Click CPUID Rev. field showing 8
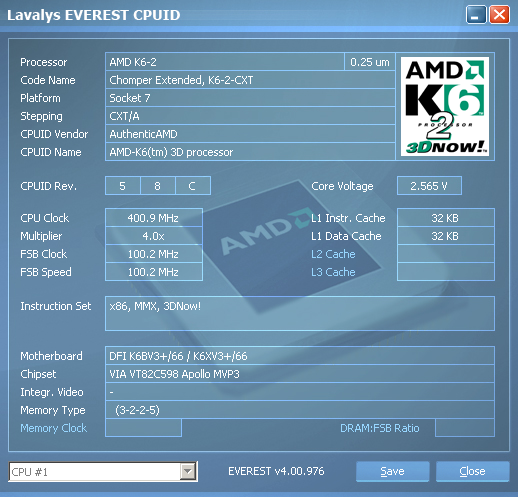The width and height of the screenshot is (518, 497). [158, 186]
